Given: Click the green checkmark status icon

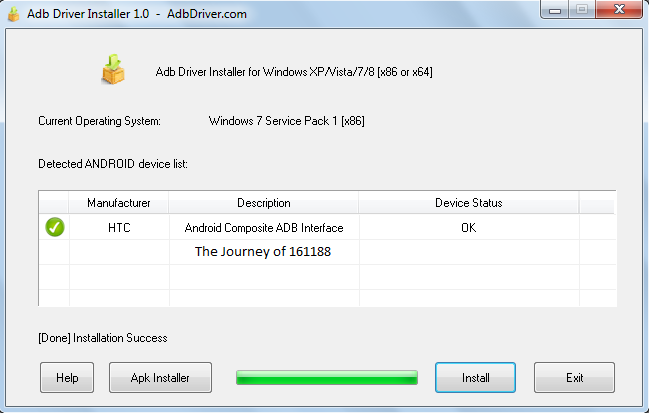Looking at the screenshot, I should 55,227.
